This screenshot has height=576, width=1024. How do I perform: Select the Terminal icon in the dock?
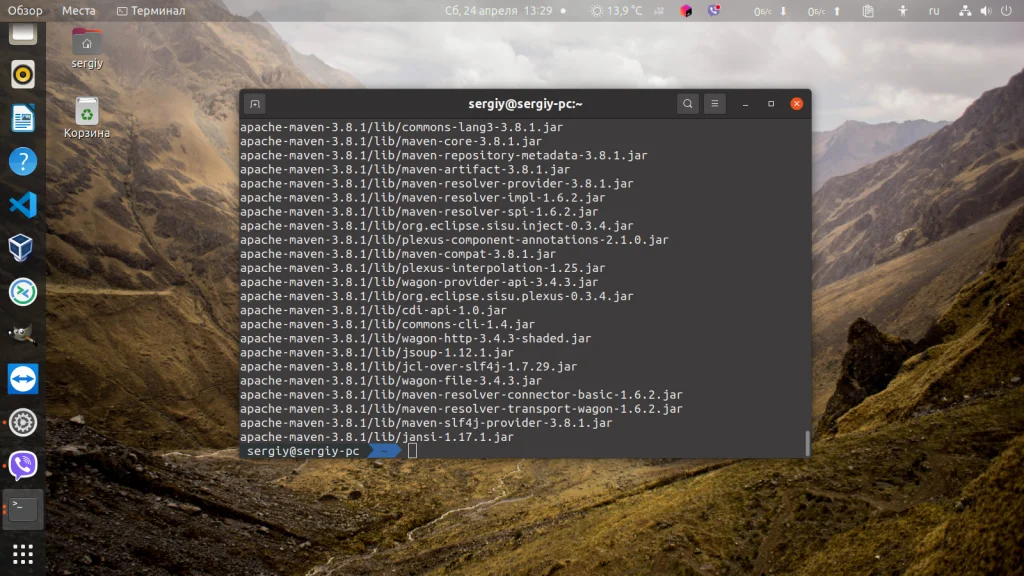tap(22, 509)
